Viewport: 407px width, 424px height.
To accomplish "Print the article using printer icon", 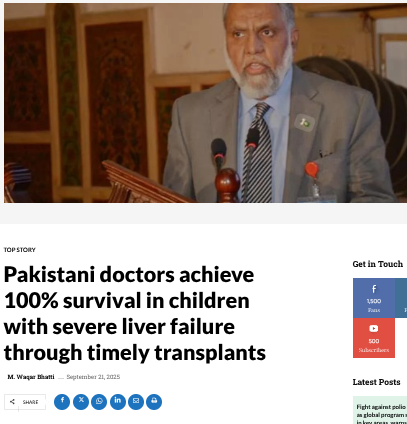I will click(154, 402).
